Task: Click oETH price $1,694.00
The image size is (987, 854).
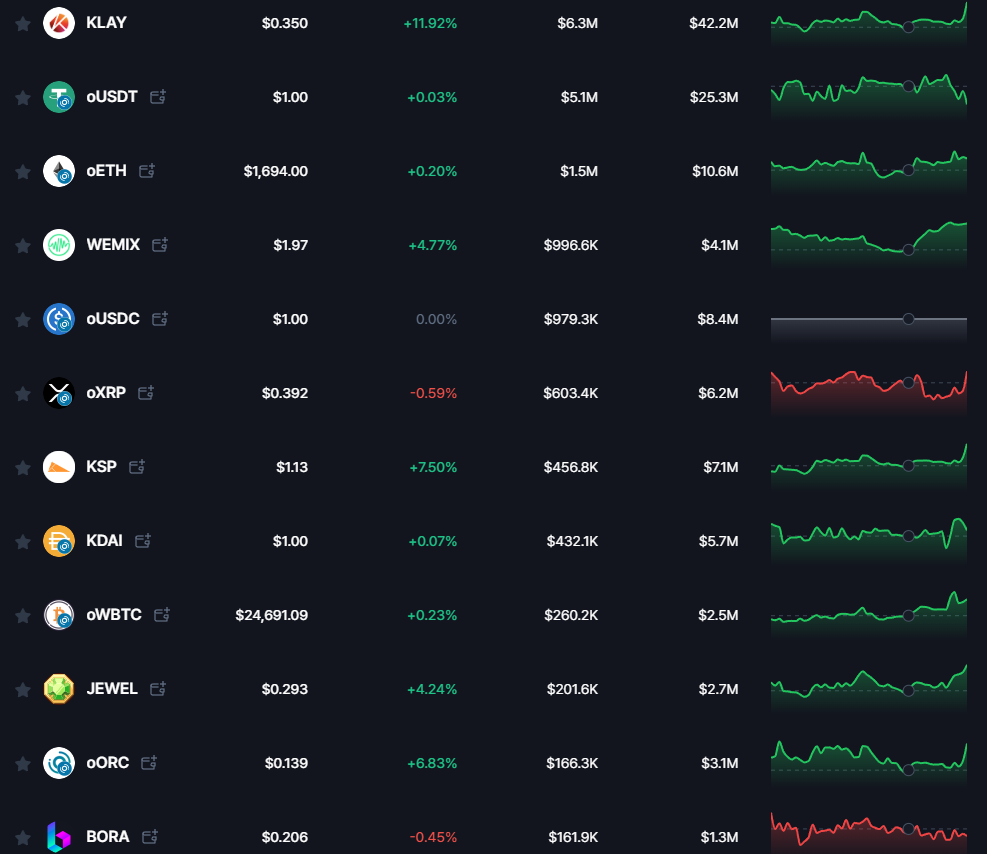Action: pos(276,171)
